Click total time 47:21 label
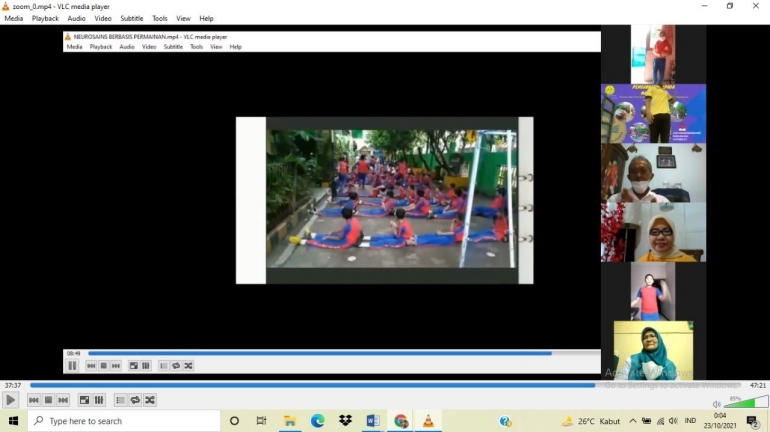The height and width of the screenshot is (432, 770). pos(758,385)
